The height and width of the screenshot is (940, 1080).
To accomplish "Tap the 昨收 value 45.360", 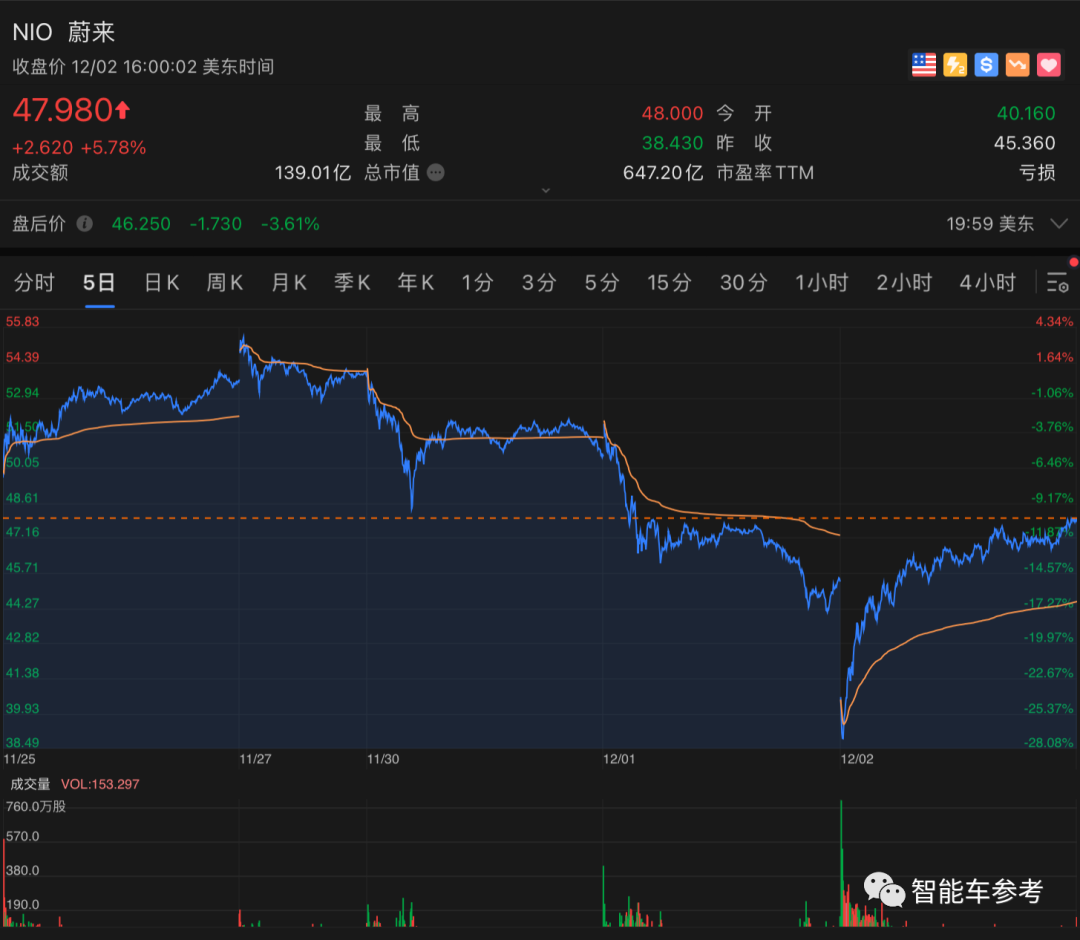I will tap(1025, 143).
